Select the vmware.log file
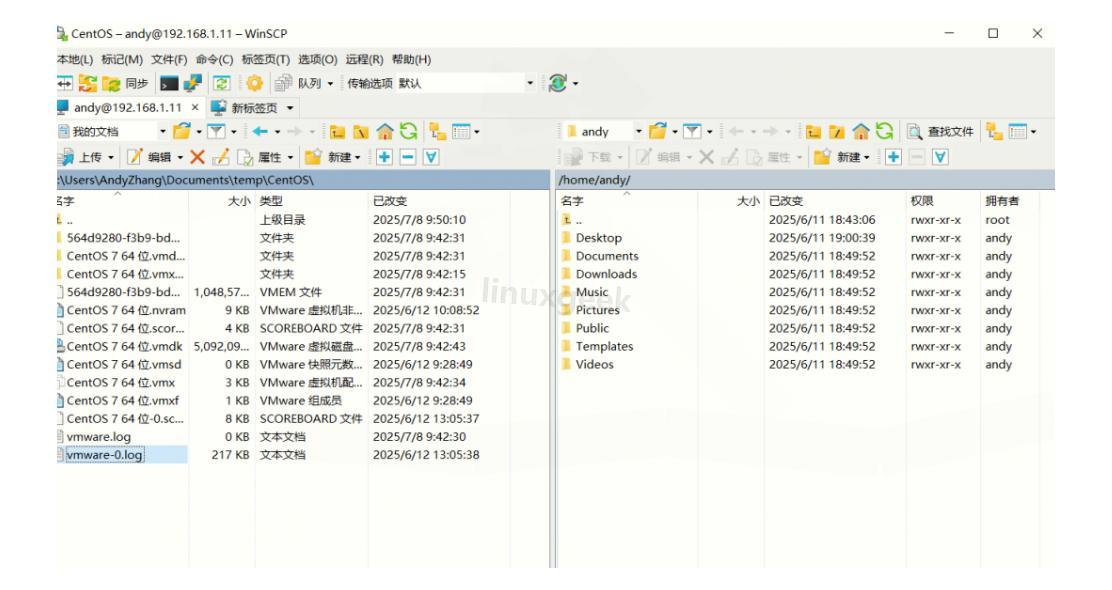The width and height of the screenshot is (1112, 590). [99, 437]
